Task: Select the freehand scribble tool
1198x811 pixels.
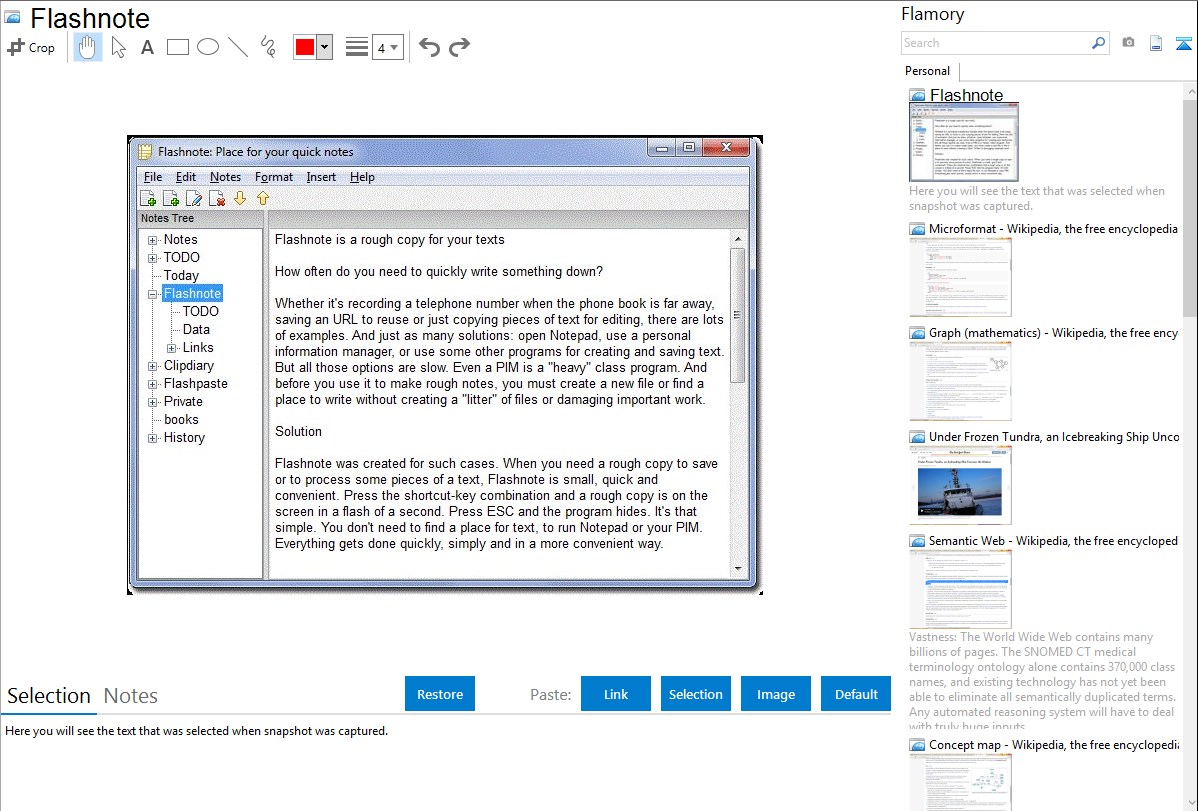Action: [x=268, y=47]
